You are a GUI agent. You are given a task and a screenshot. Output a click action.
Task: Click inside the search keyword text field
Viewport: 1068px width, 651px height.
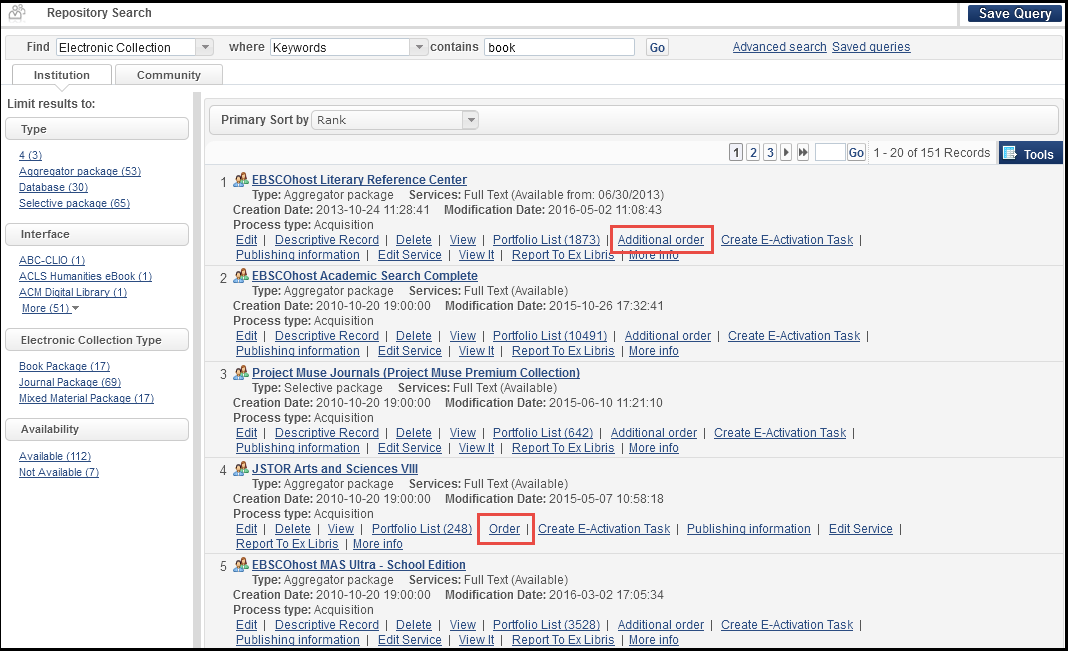point(559,47)
